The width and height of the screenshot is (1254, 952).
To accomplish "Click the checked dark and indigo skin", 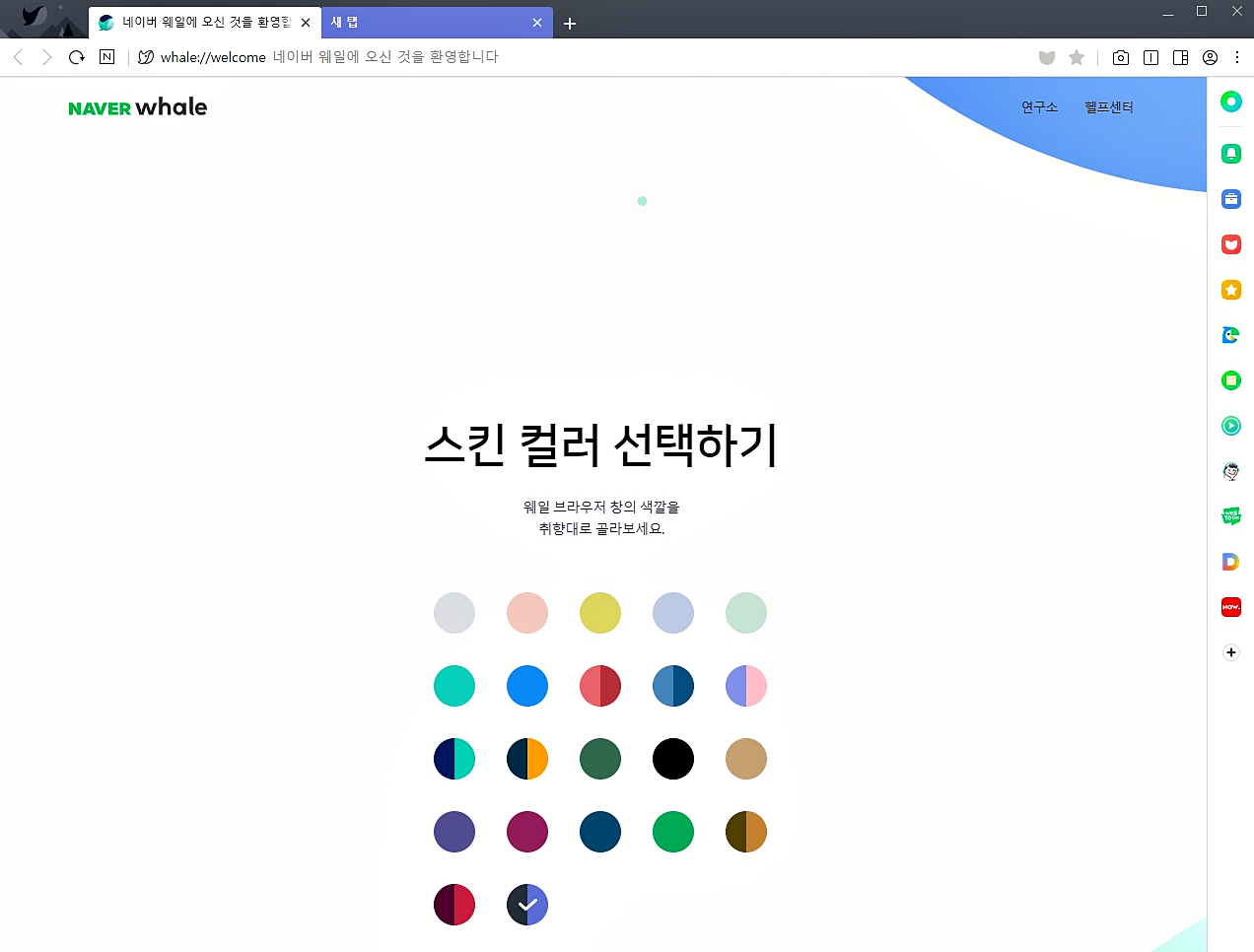I will 527,905.
